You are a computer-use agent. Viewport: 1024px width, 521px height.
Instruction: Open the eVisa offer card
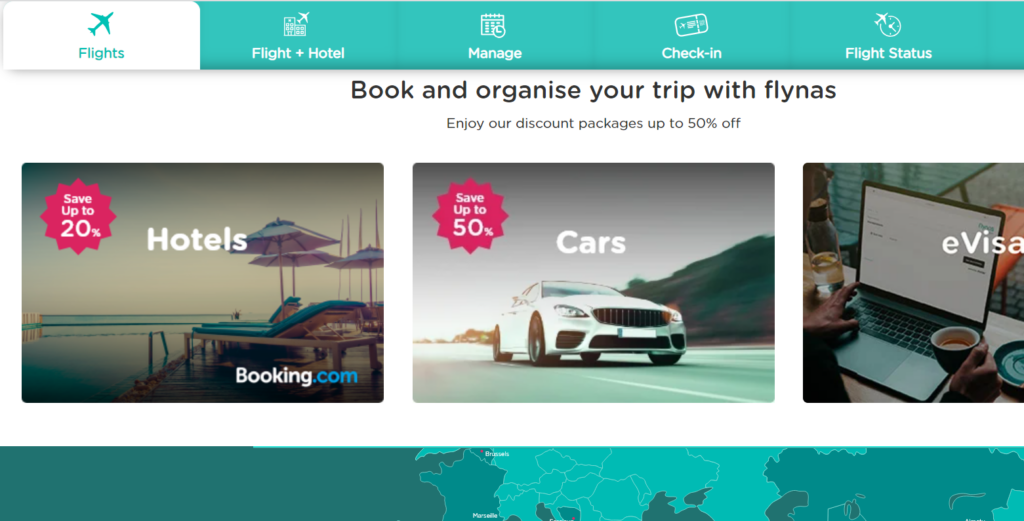[x=913, y=283]
